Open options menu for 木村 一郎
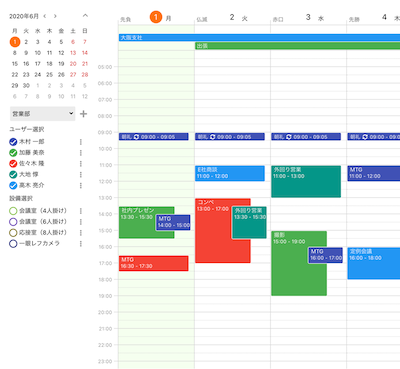Viewport: 400px width, 369px height. (x=81, y=142)
